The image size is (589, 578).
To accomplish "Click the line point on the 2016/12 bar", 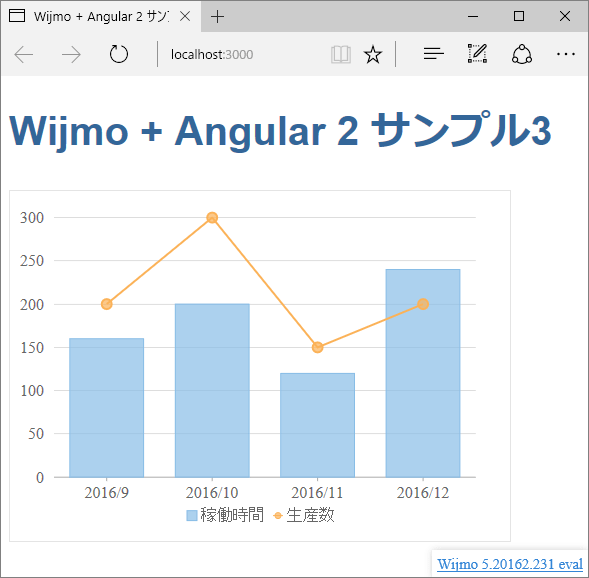I will 423,304.
